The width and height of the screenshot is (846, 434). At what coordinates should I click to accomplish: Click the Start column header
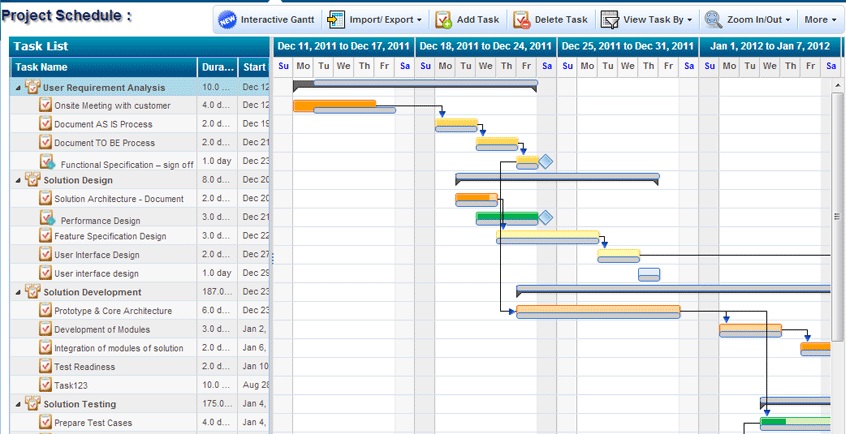[x=253, y=67]
